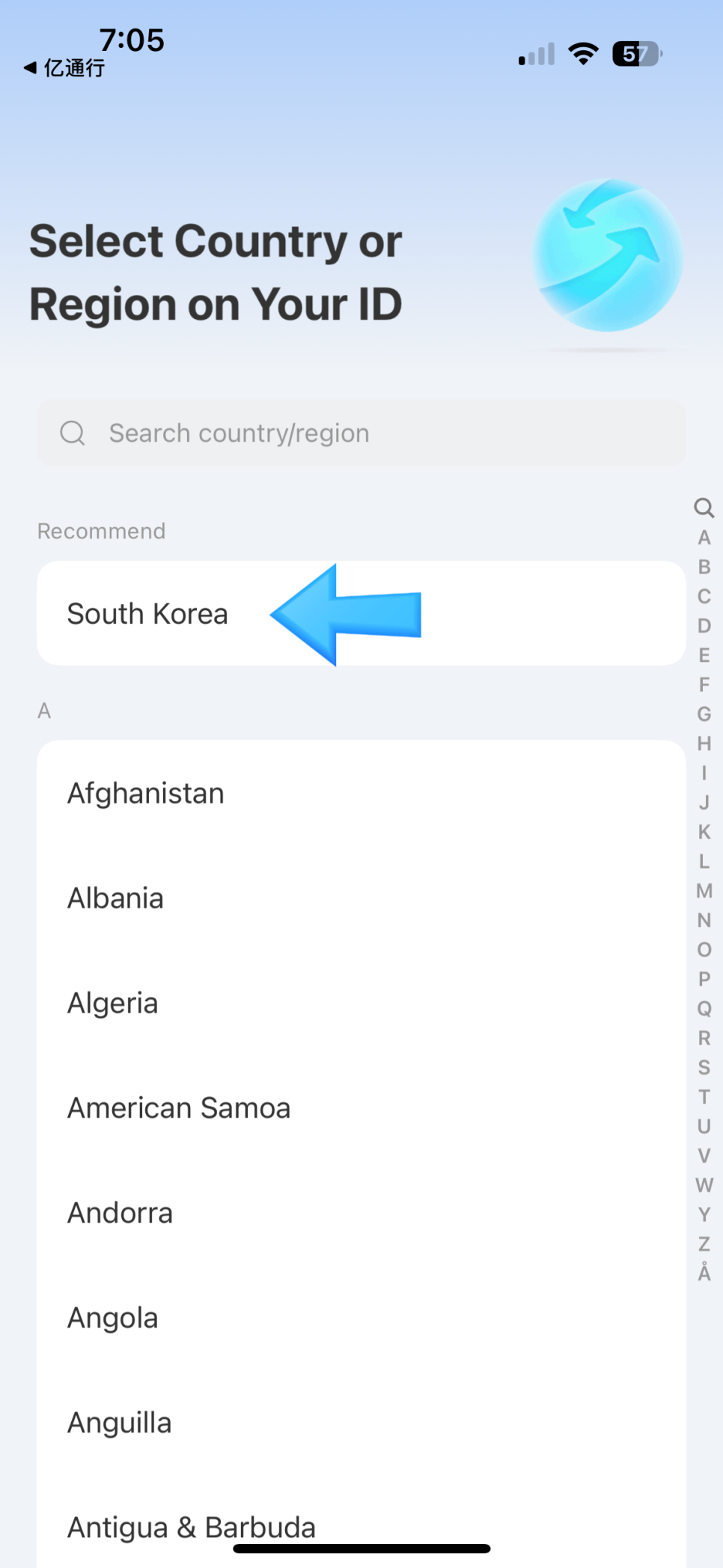
Task: Tap the magnifier icon in search field
Action: click(x=73, y=433)
